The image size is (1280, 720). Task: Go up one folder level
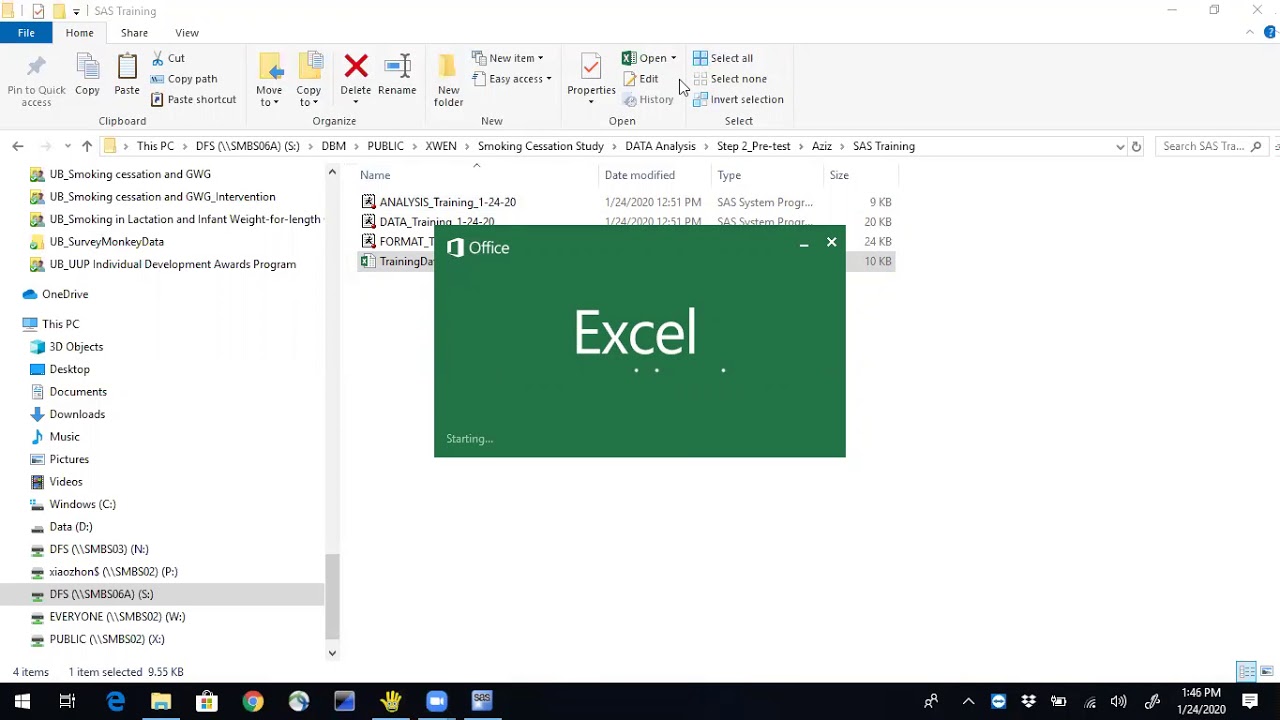click(x=87, y=146)
